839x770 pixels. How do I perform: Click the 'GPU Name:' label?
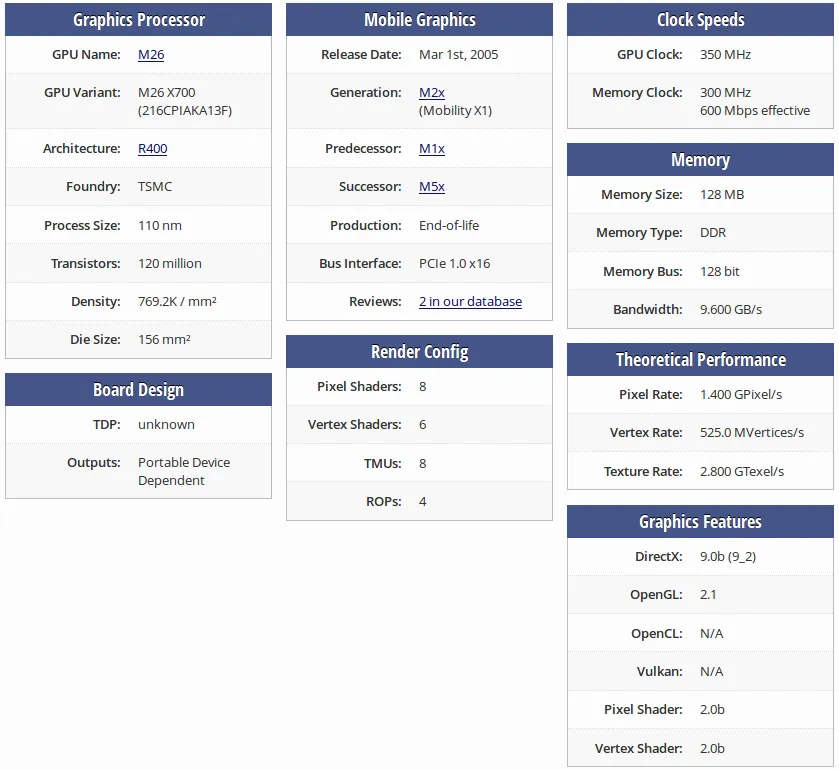(x=86, y=55)
